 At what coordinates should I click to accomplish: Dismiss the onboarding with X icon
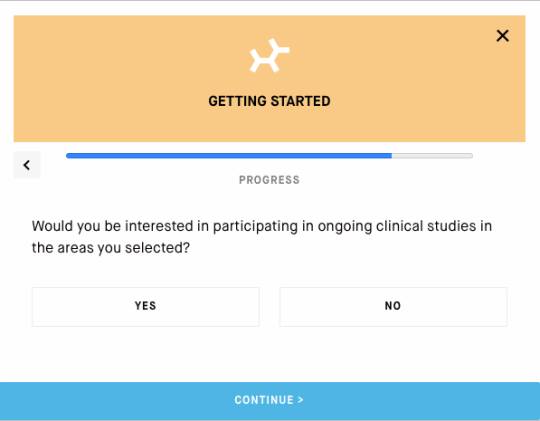coord(502,35)
